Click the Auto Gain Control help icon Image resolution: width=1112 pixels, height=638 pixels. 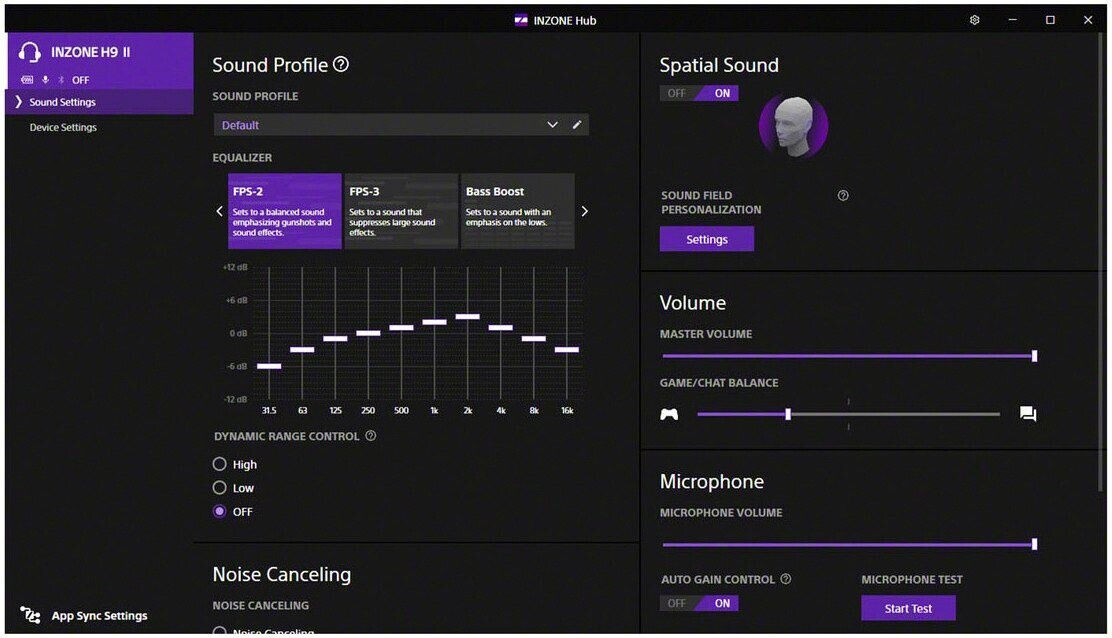tap(786, 579)
